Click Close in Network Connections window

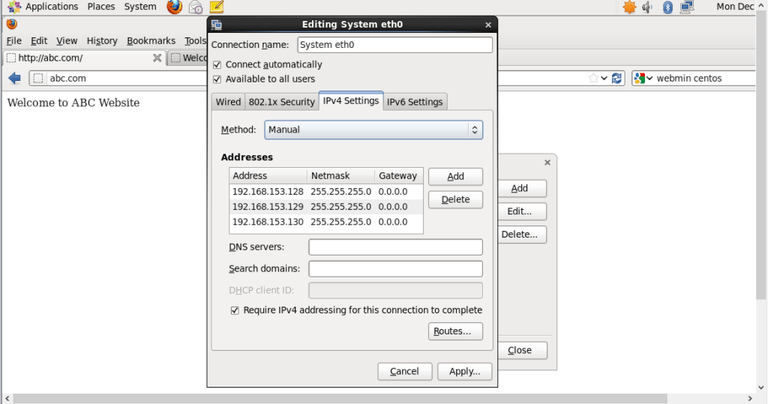(522, 351)
